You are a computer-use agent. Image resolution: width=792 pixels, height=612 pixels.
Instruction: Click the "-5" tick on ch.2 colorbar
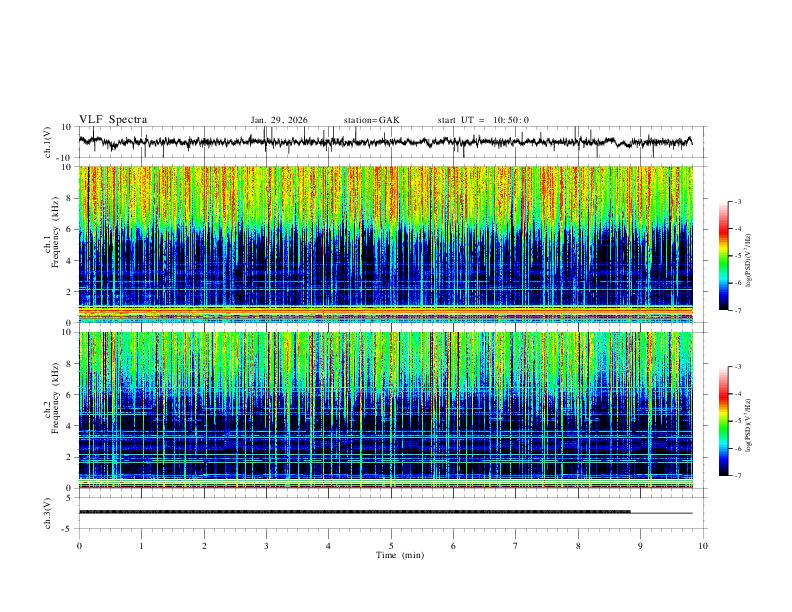pos(737,421)
